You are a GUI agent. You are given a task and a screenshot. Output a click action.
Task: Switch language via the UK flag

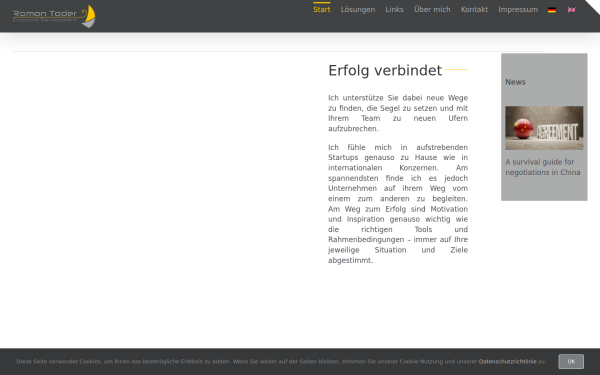point(571,10)
